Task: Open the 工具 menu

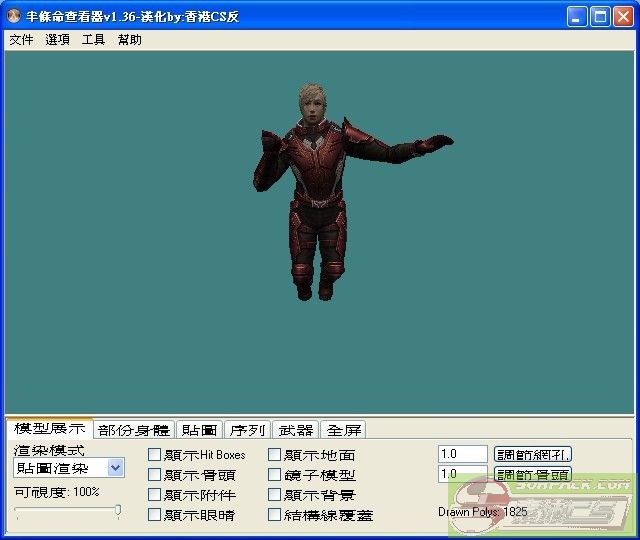Action: pyautogui.click(x=93, y=40)
